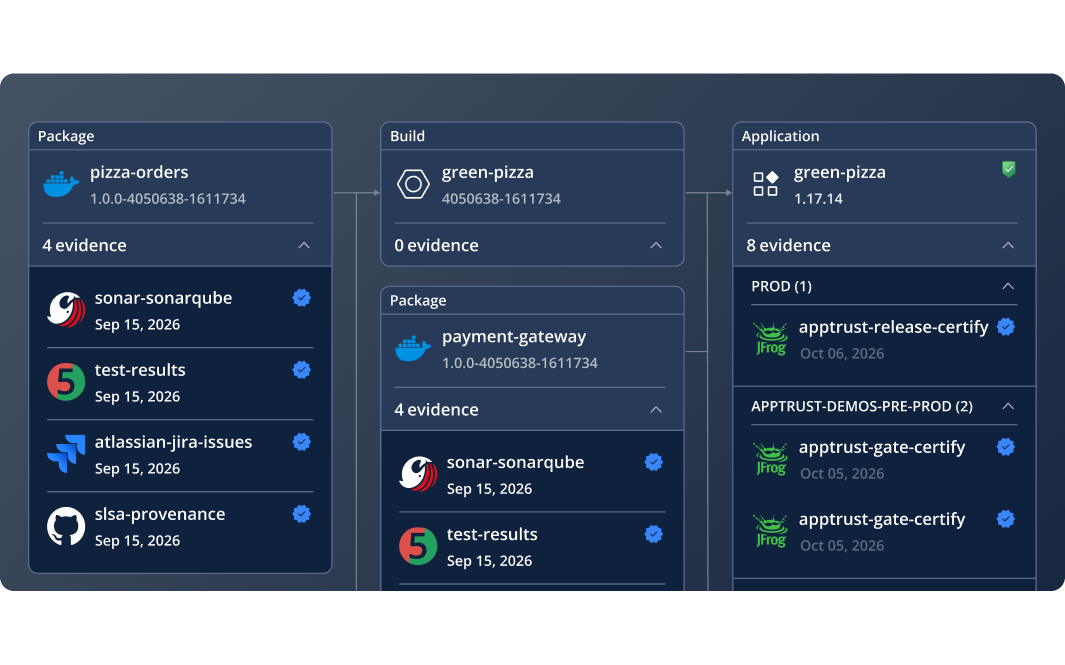Click "sonar-sonarqube" text in pizza-orders package

[x=163, y=298]
